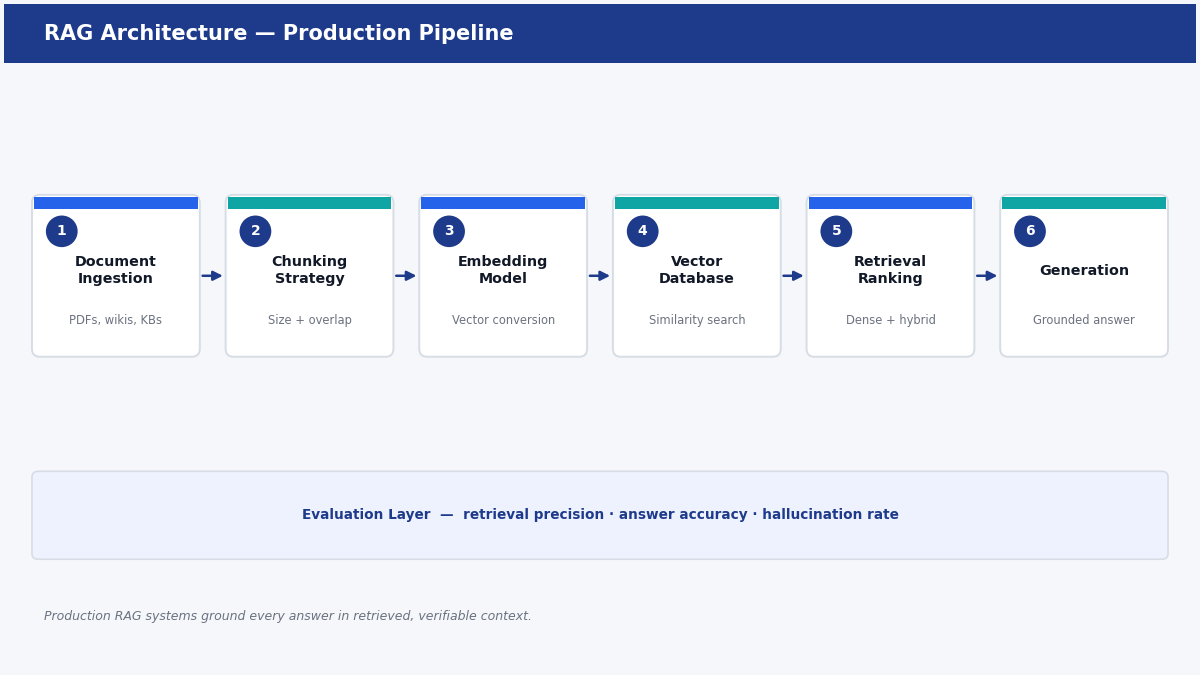Select the Generation heading

pyautogui.click(x=1084, y=271)
